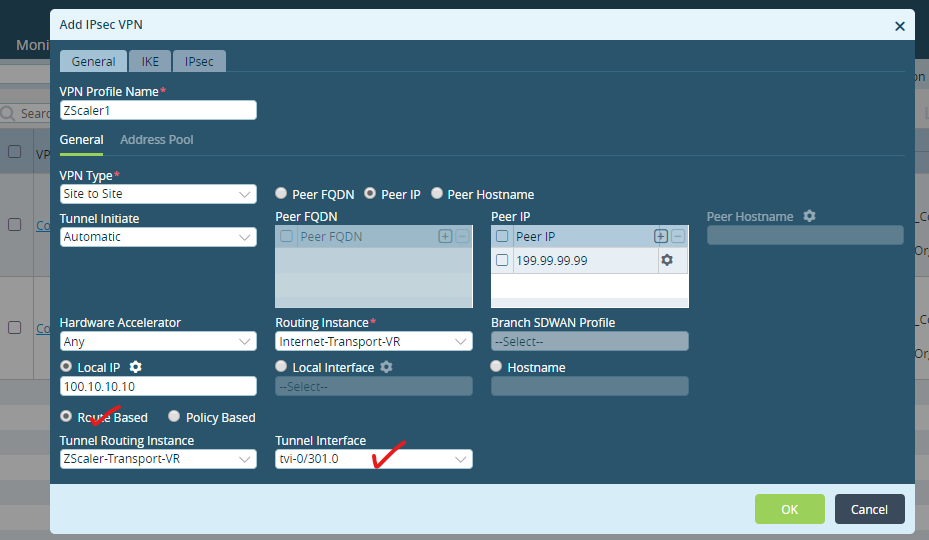Click the Peer Hostname input field
The image size is (929, 540).
coord(805,235)
